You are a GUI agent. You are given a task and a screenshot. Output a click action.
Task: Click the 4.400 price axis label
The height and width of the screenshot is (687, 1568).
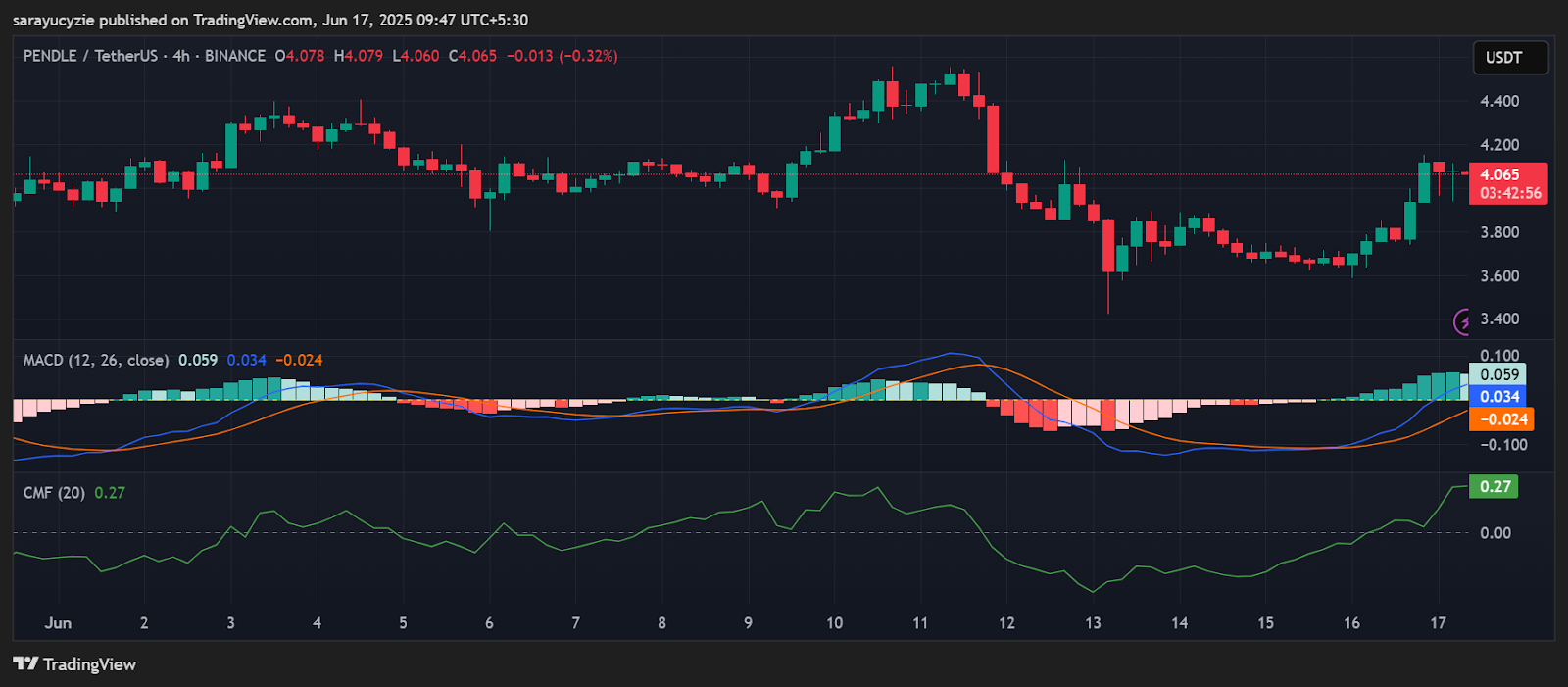1499,102
